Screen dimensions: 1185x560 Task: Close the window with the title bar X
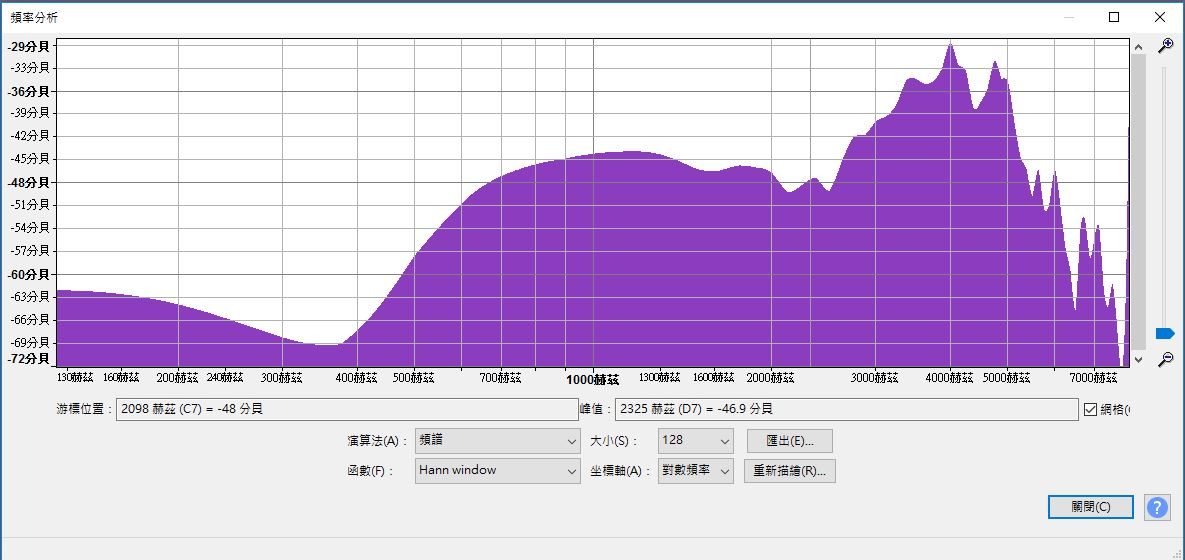click(x=1160, y=17)
